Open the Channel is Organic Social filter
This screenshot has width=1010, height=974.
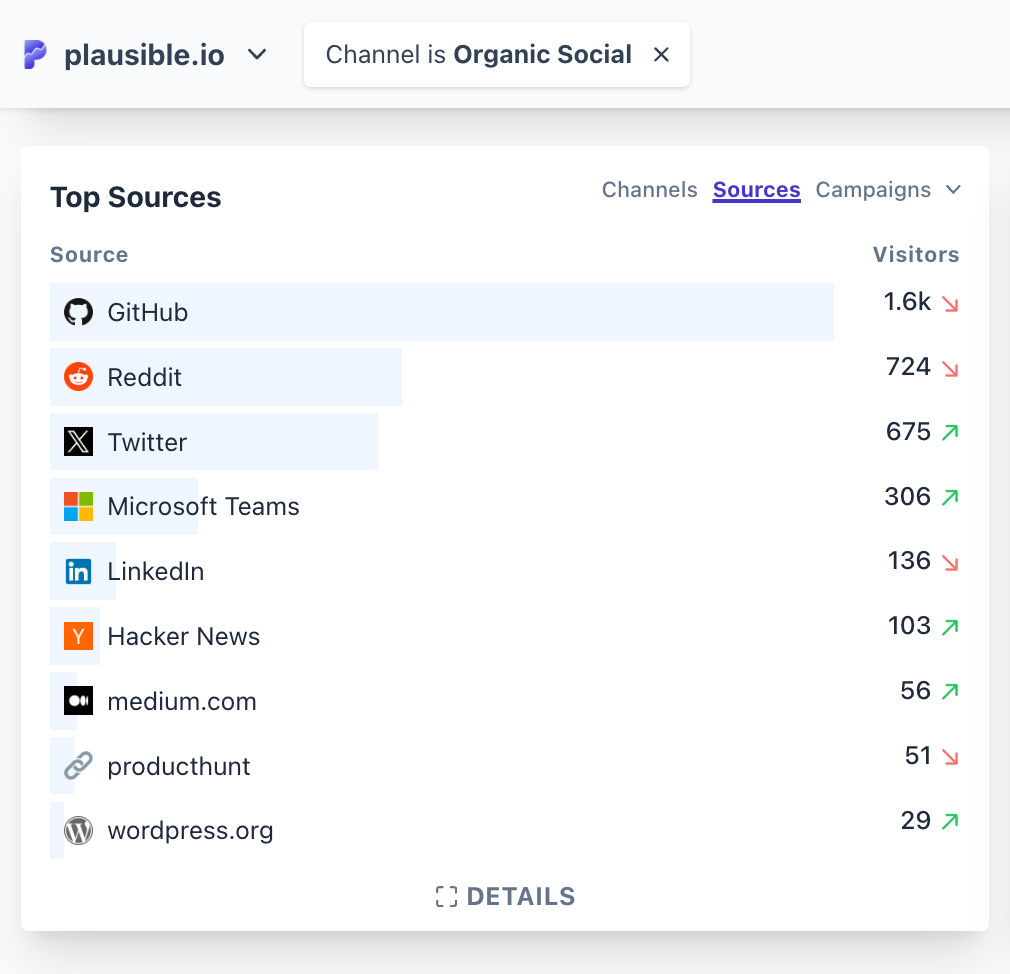pos(480,55)
